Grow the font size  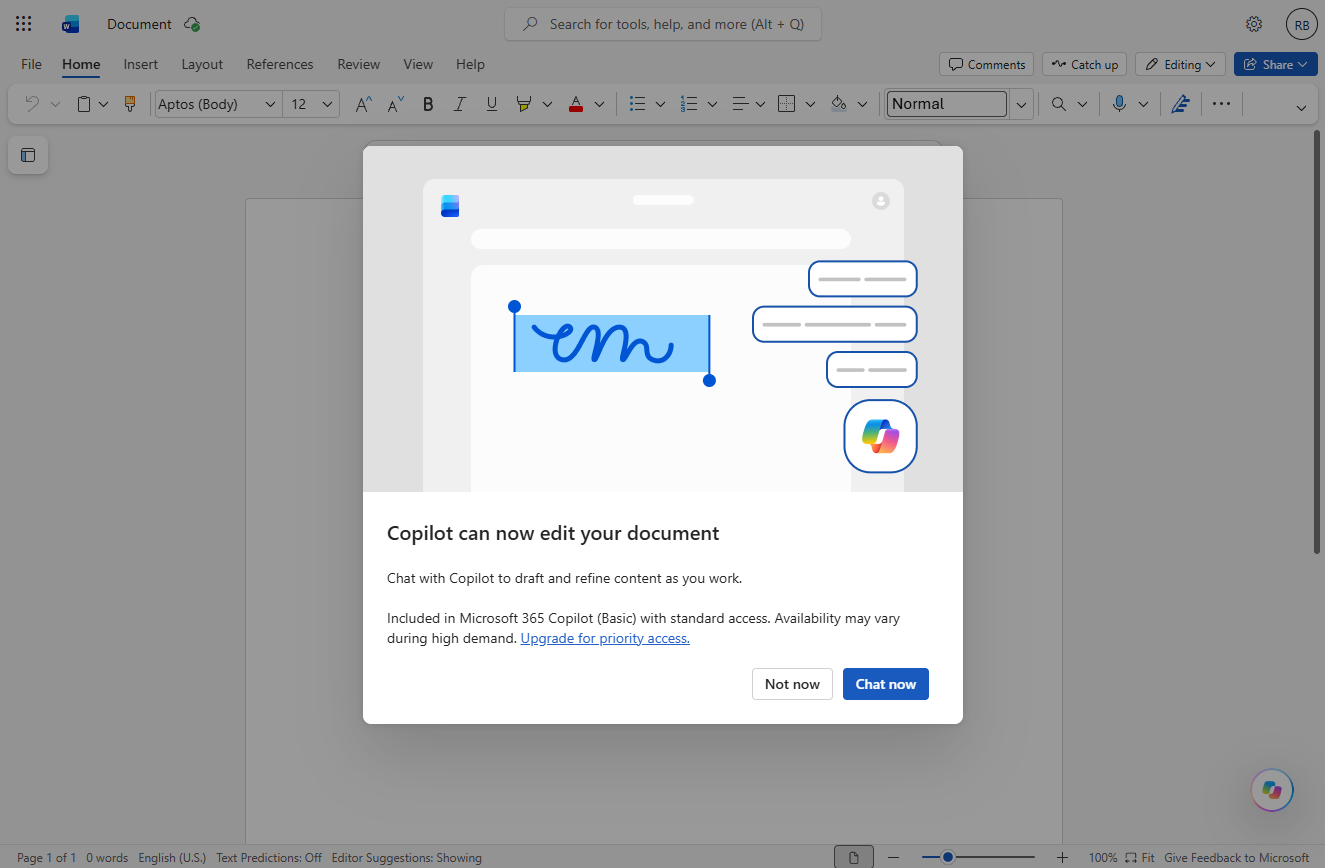(x=364, y=104)
